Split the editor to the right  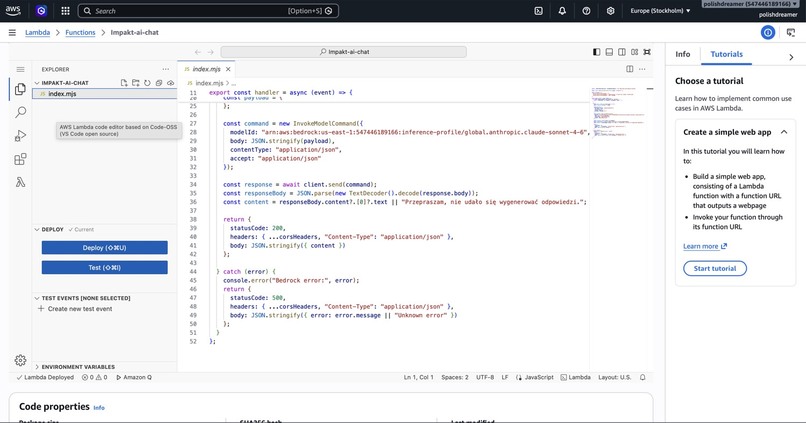pos(629,69)
